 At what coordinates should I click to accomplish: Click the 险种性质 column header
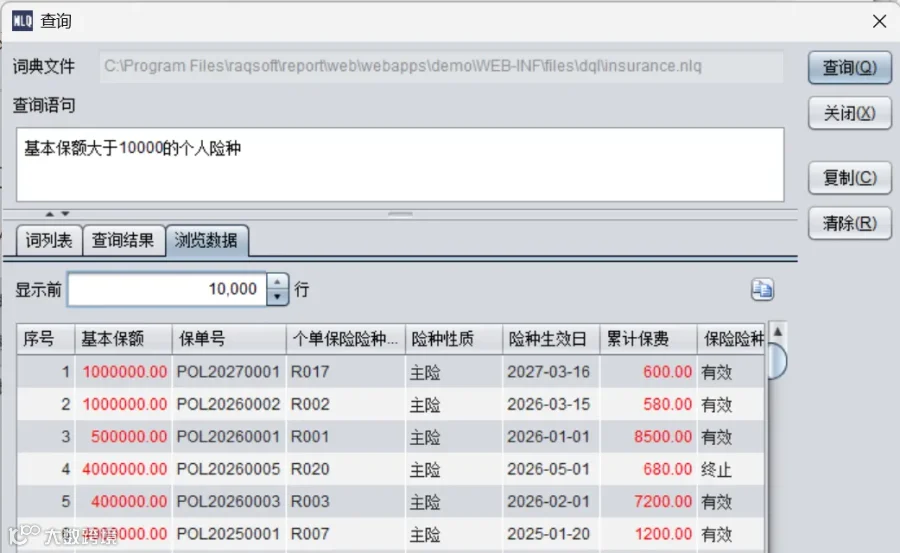(453, 339)
